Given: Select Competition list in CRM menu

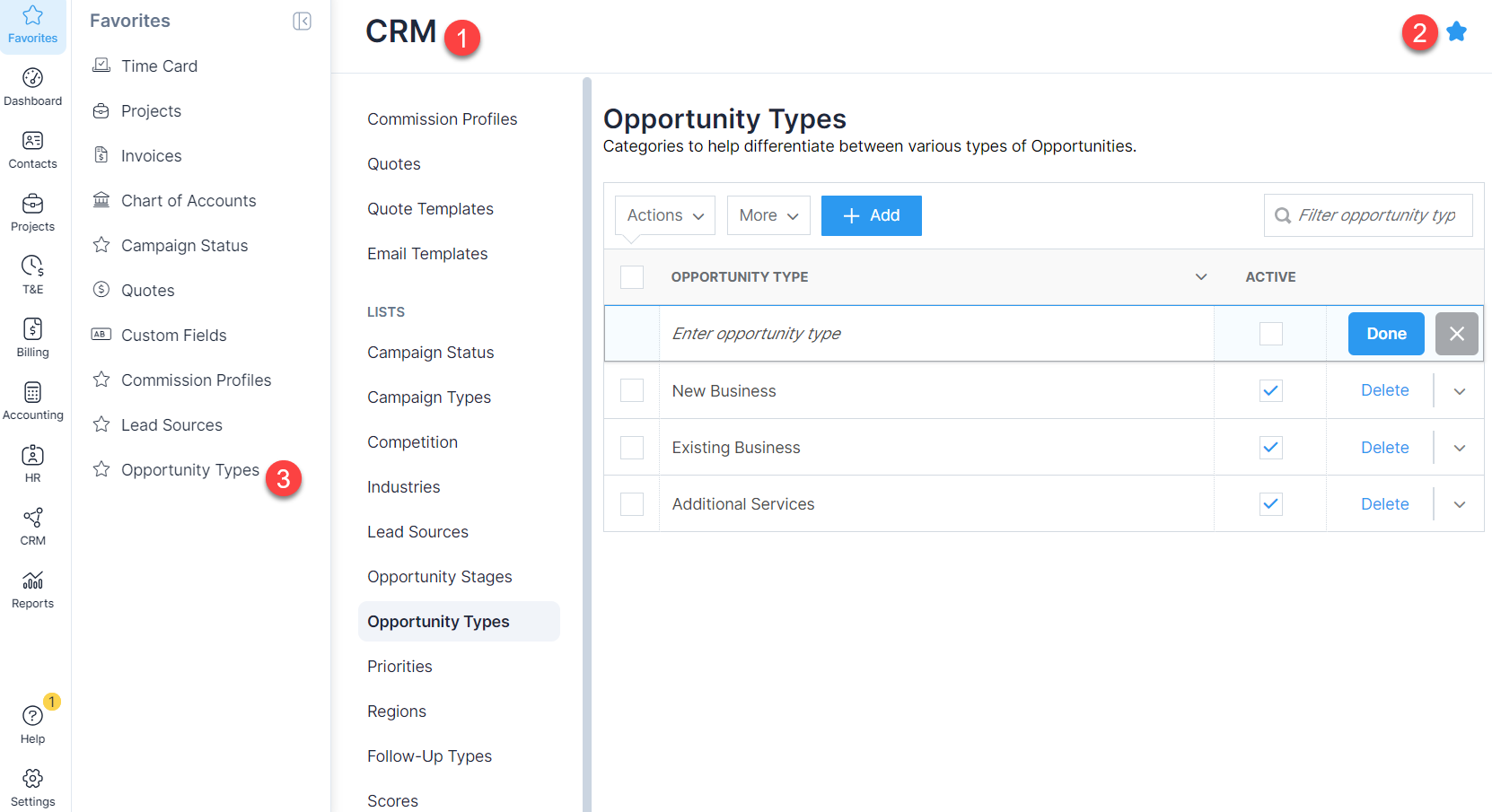Looking at the screenshot, I should coord(413,442).
